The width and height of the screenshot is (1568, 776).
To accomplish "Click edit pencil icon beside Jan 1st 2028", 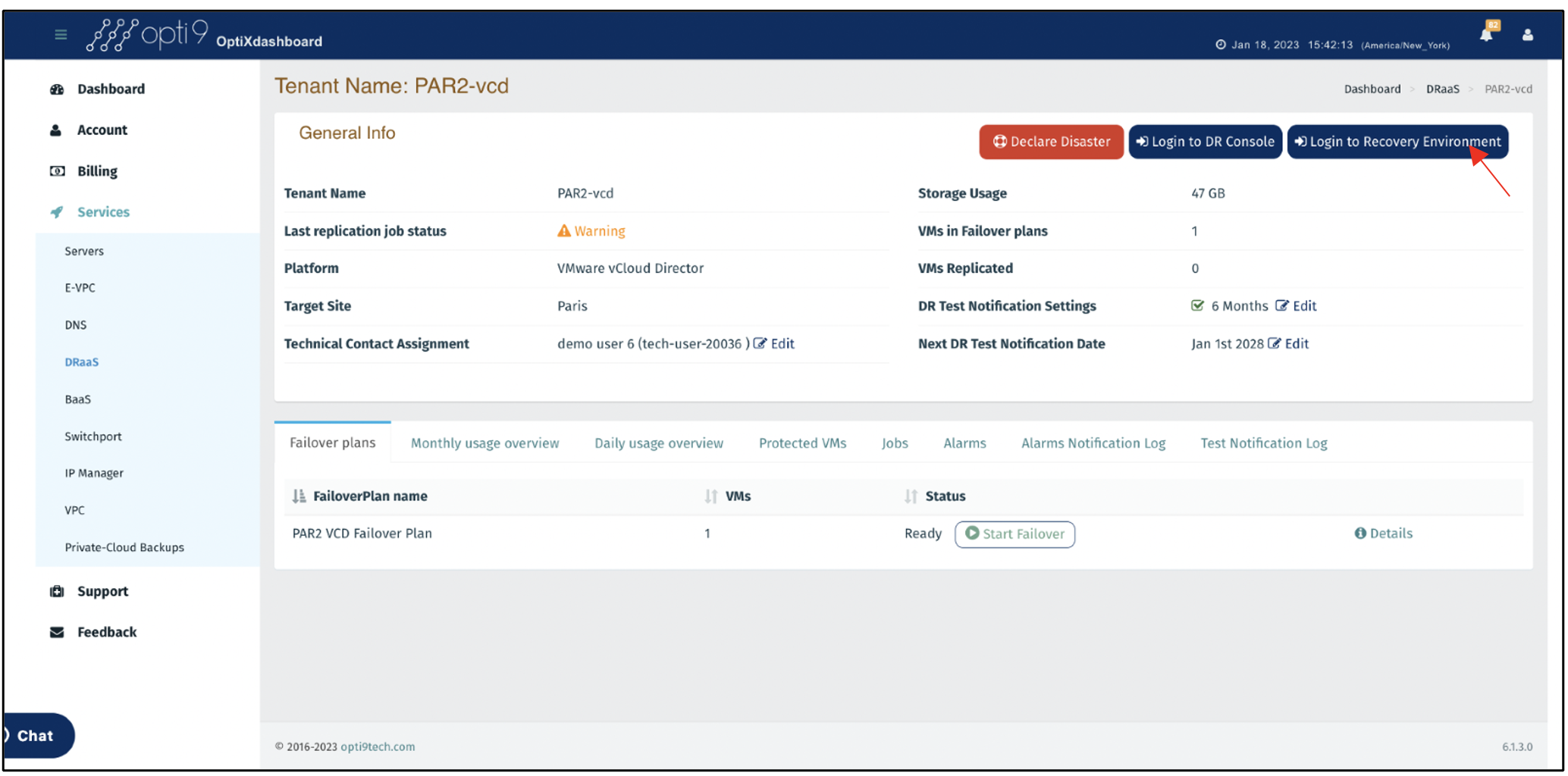I will 1274,344.
